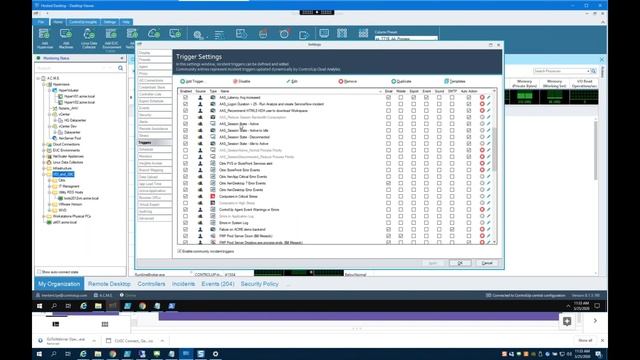Toggle Enabled checkbox for AAS_Session State - Active
The width and height of the screenshot is (640, 360).
tap(185, 124)
